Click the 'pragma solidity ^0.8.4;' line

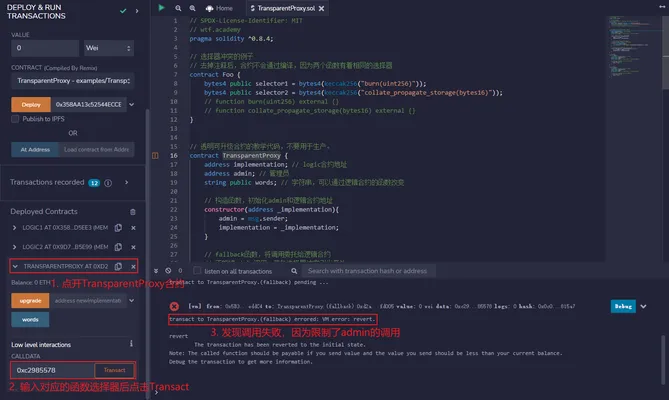pos(231,39)
